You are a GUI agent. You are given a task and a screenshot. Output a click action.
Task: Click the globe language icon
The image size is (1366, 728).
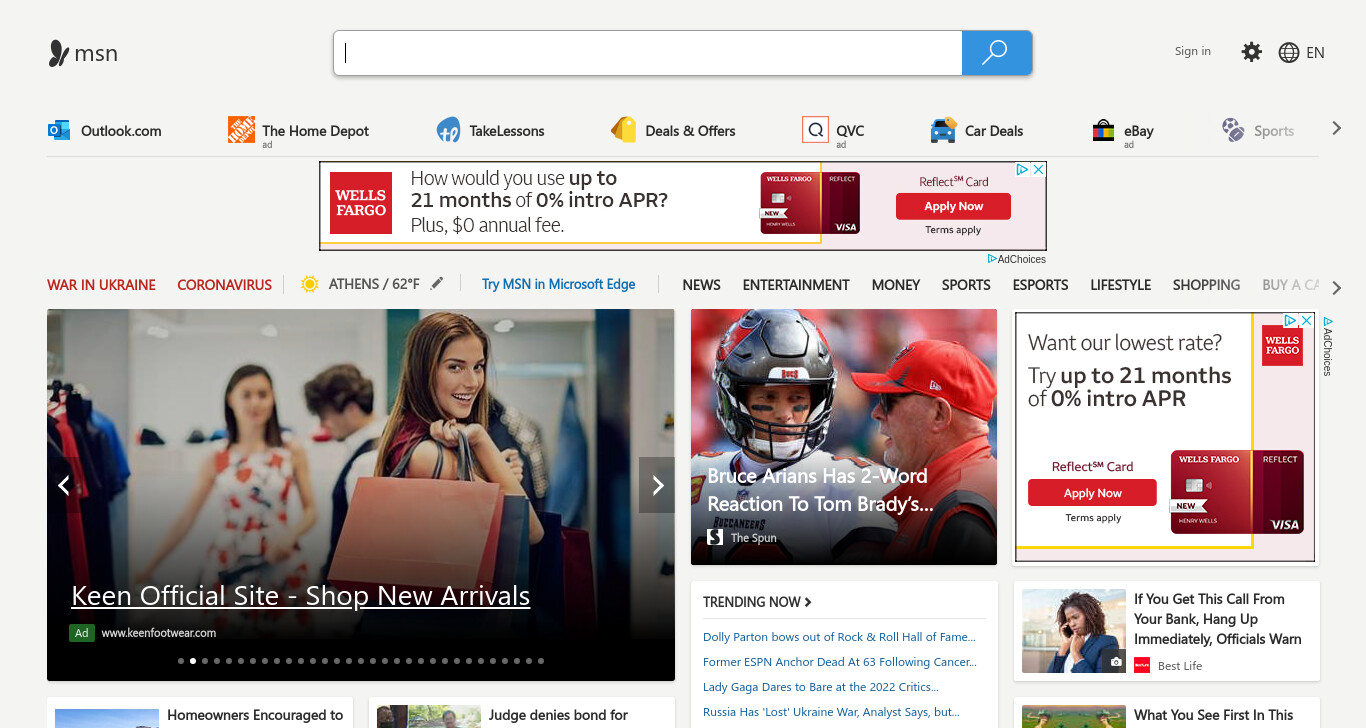[1289, 53]
